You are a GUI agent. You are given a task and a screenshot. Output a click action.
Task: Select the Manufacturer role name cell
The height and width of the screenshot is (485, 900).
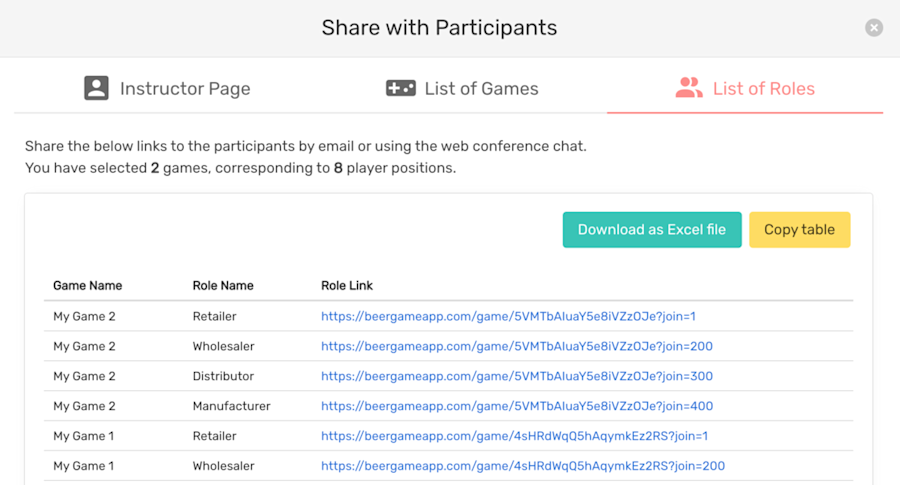(231, 406)
